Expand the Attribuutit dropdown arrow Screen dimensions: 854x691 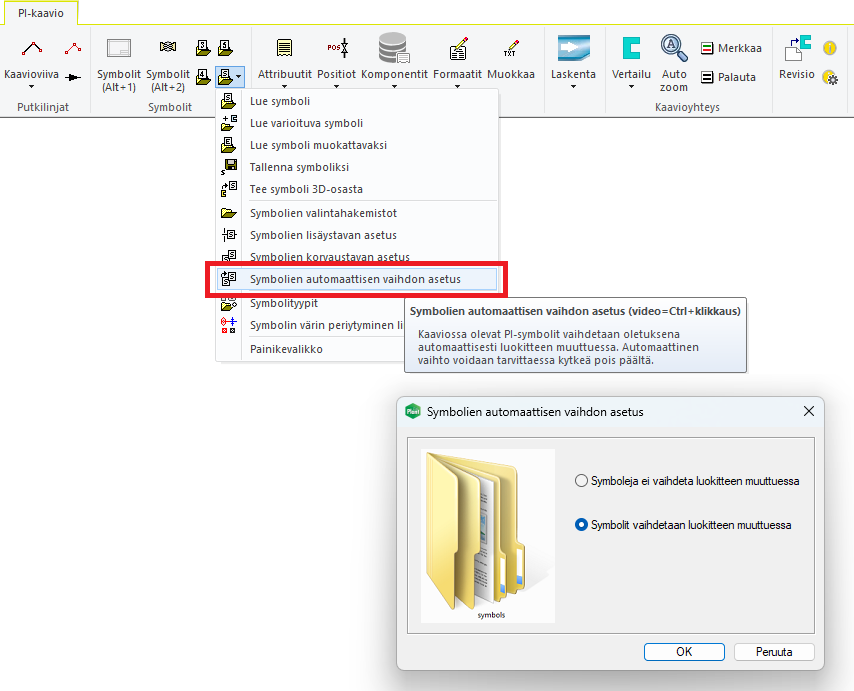click(x=284, y=87)
